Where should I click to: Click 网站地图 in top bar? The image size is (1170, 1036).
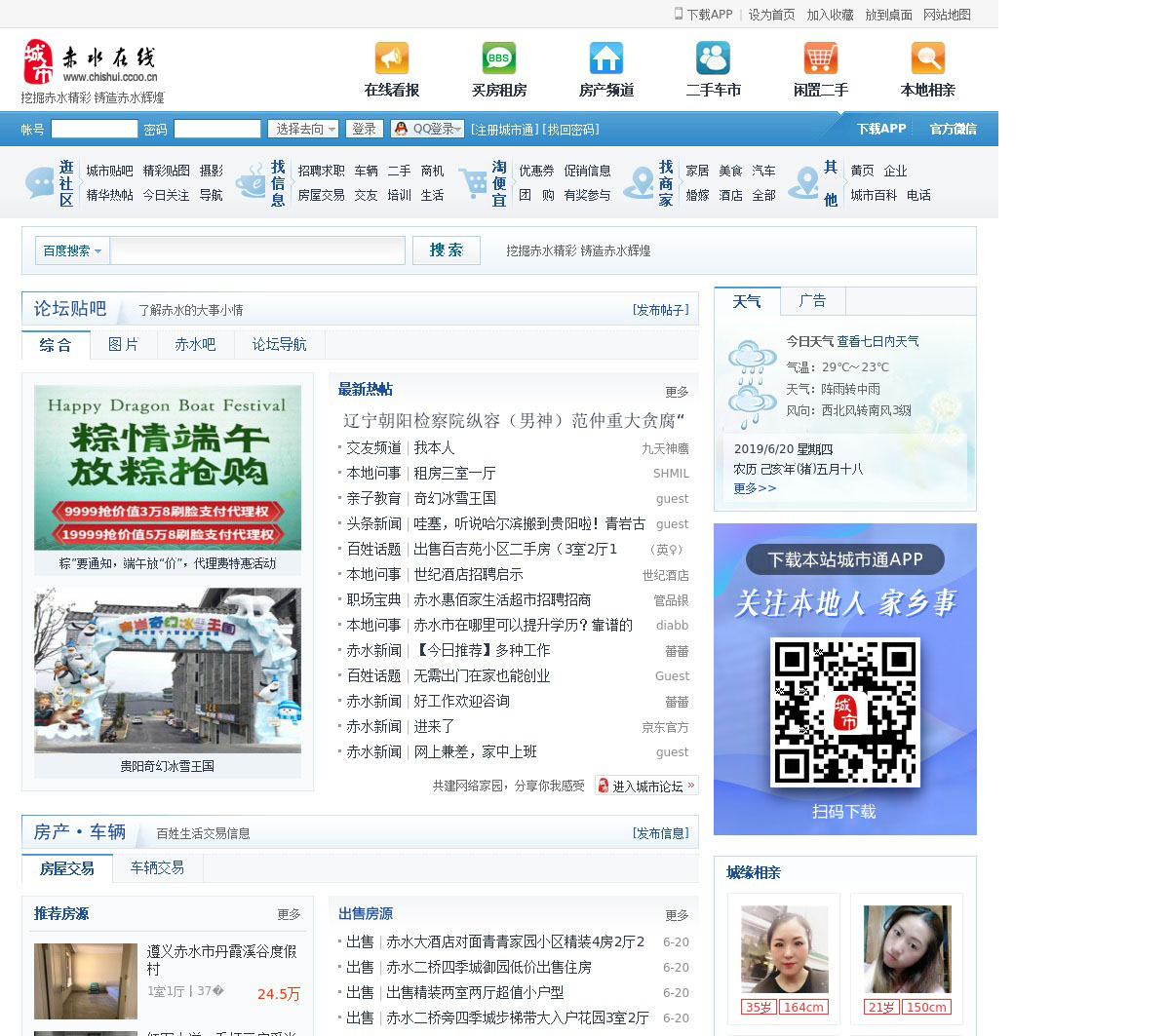point(947,15)
